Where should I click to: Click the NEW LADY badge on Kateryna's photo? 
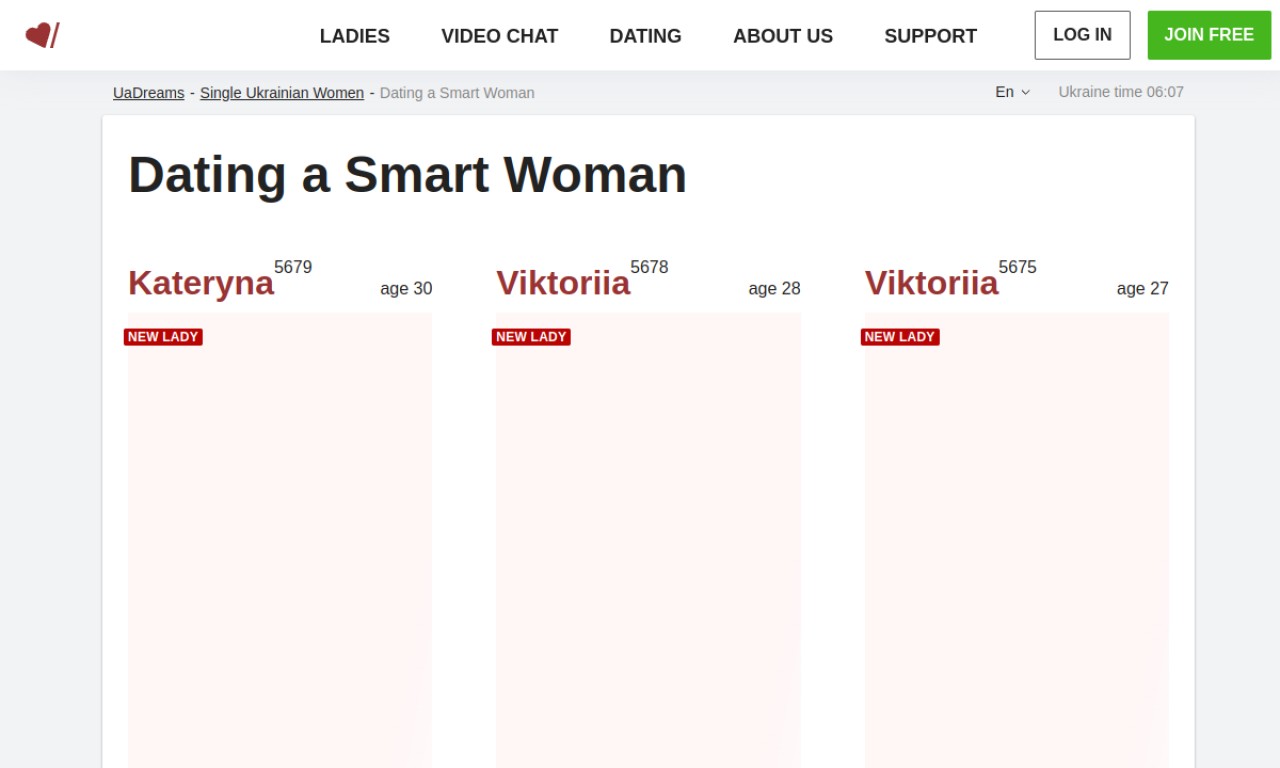(x=163, y=337)
